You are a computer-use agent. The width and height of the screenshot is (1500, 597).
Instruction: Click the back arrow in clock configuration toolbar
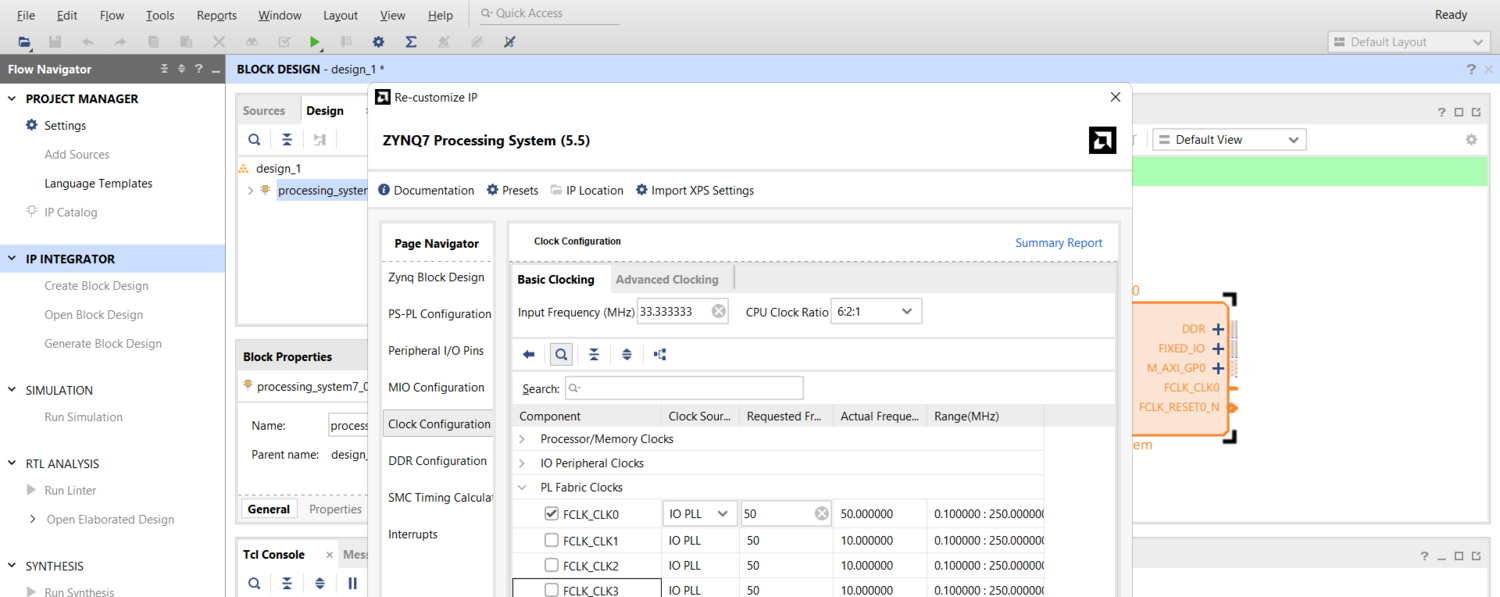coord(529,354)
